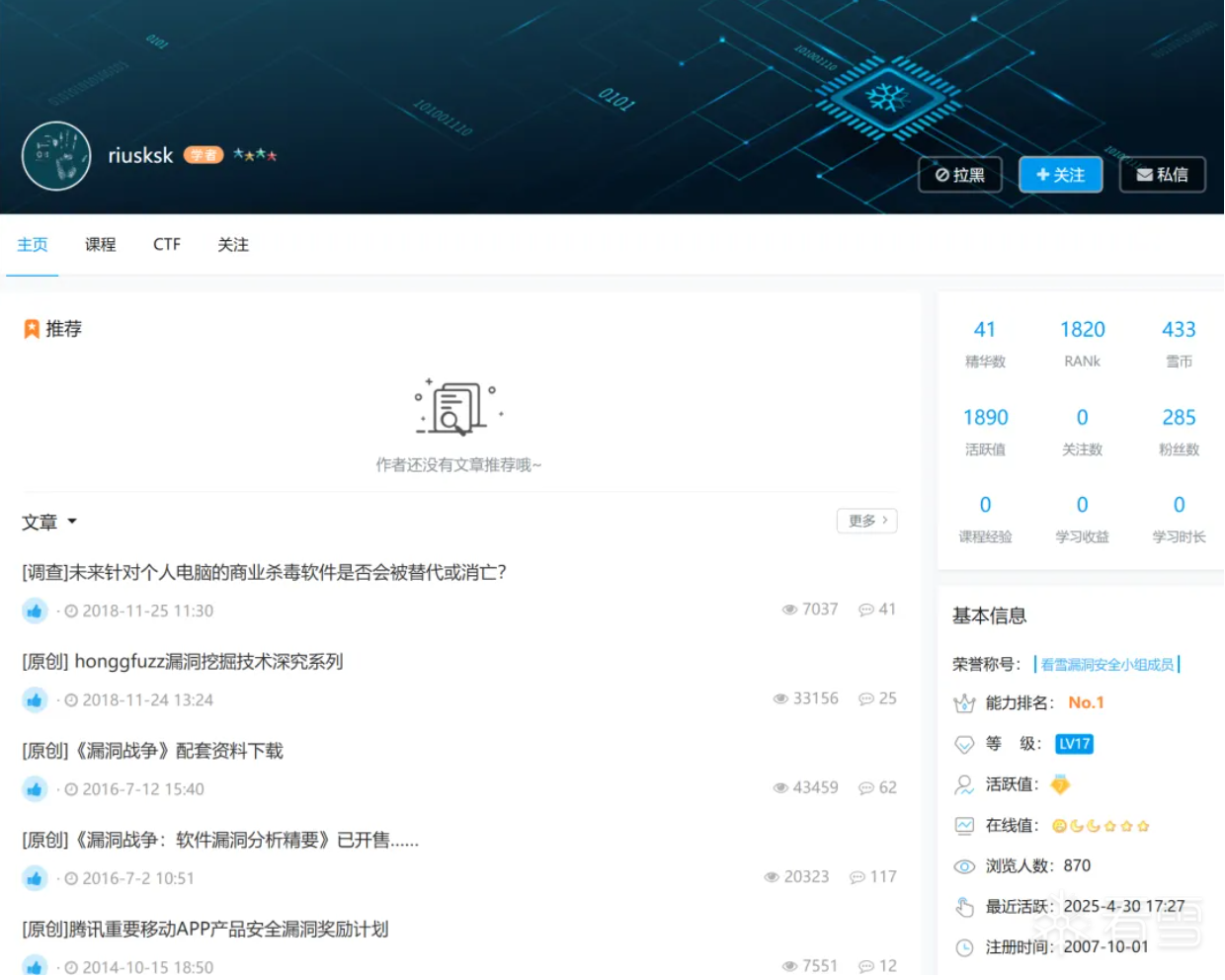Screen dimensions: 1225x980
Task: Like the 2018-11-25 article with thumbs-up
Action: pos(35,611)
